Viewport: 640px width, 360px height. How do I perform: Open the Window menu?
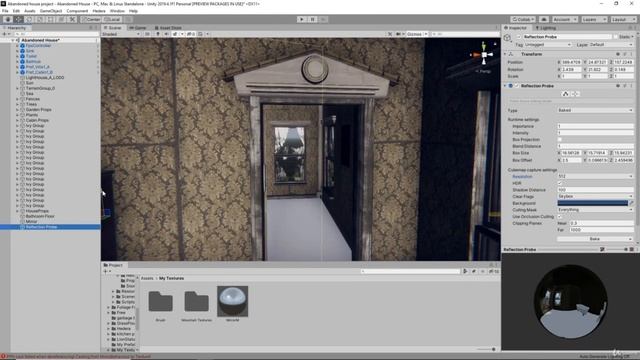pyautogui.click(x=117, y=11)
